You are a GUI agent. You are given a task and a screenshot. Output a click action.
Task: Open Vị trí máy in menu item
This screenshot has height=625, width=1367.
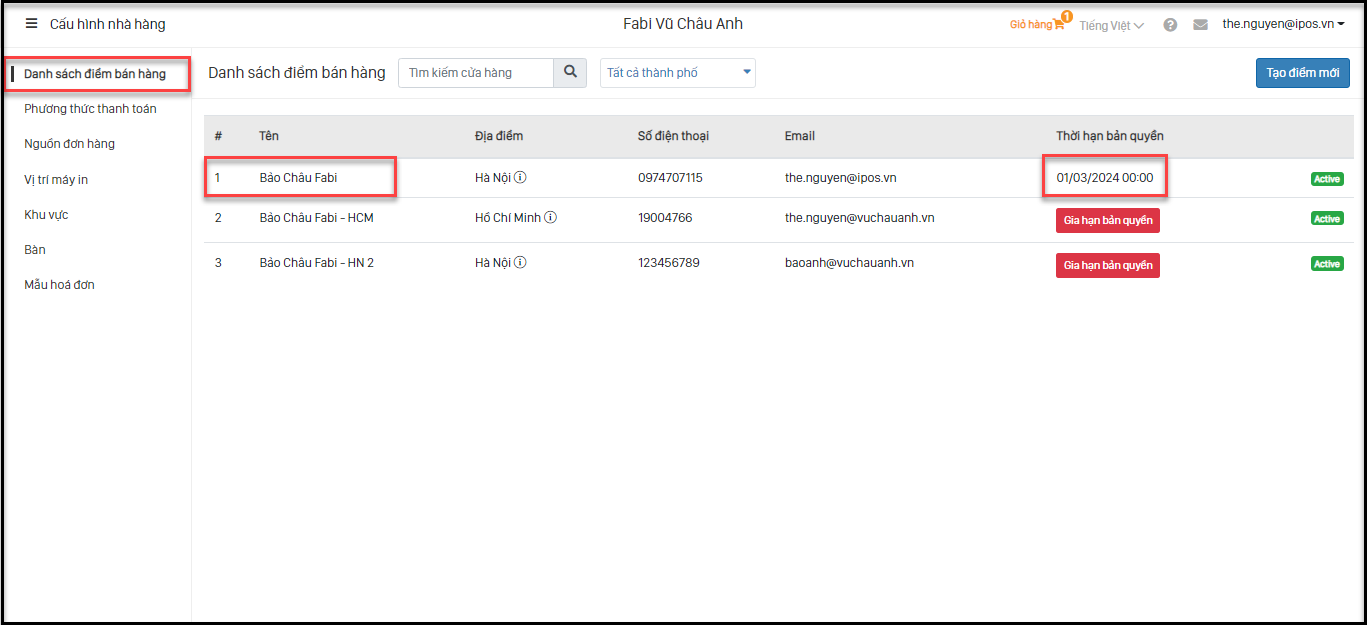click(56, 180)
